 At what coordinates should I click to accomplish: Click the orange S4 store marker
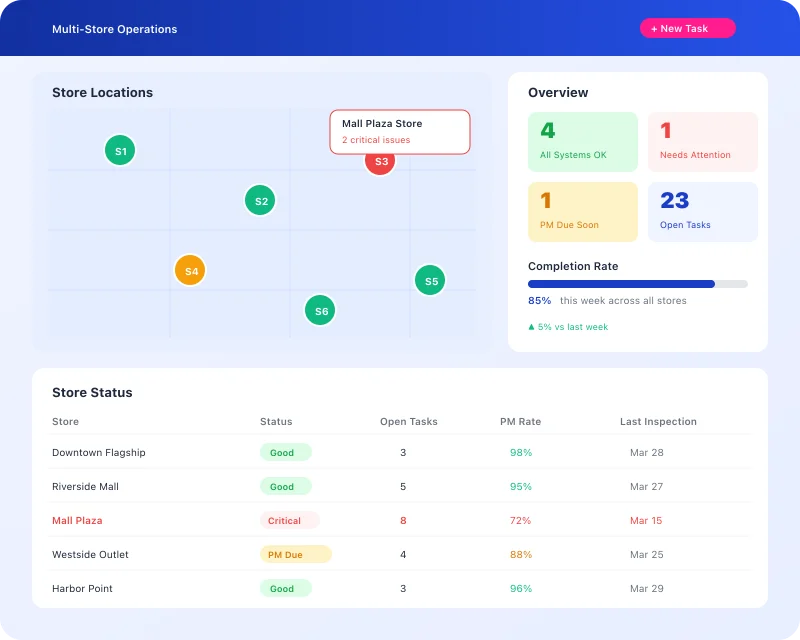pos(190,270)
